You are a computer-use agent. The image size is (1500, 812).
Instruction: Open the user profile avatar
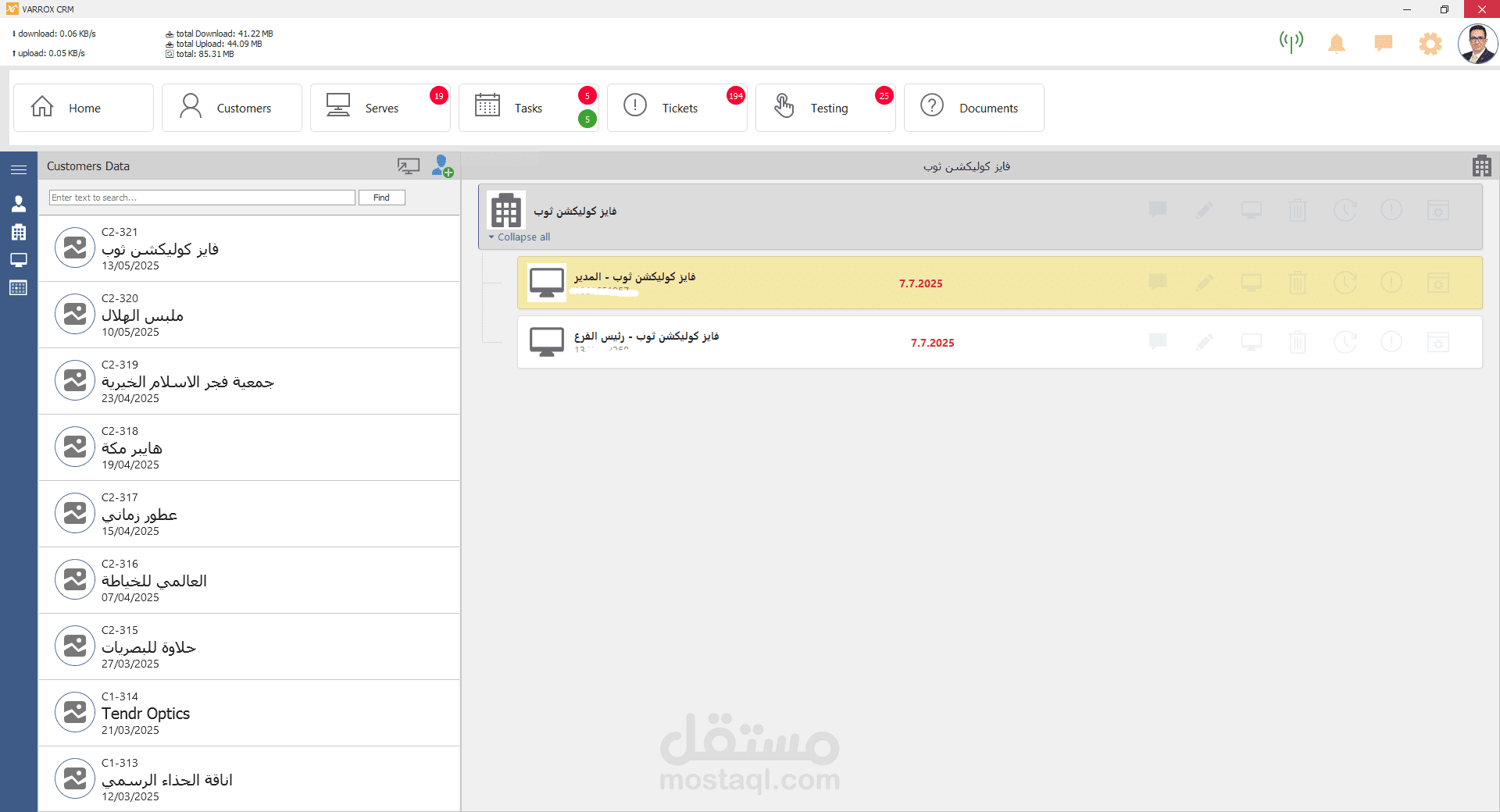[1477, 44]
